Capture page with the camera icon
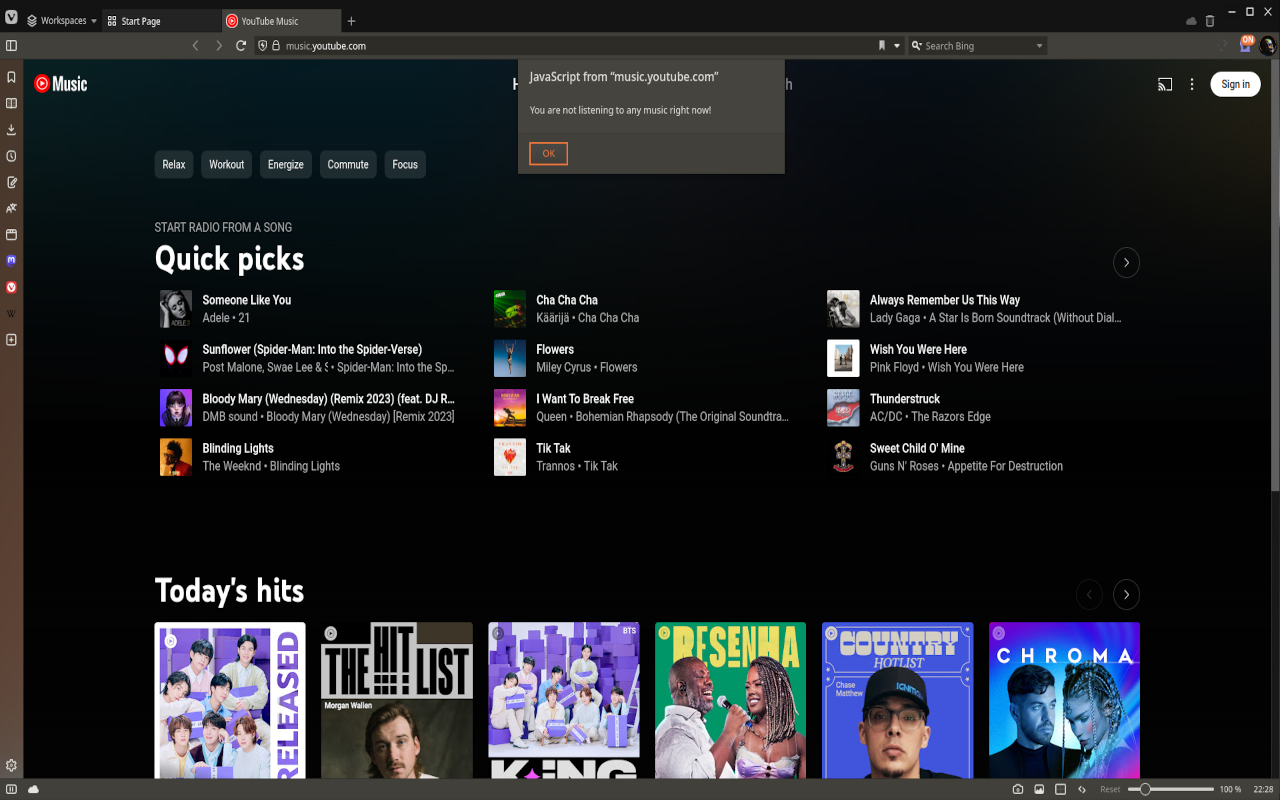 tap(1018, 789)
